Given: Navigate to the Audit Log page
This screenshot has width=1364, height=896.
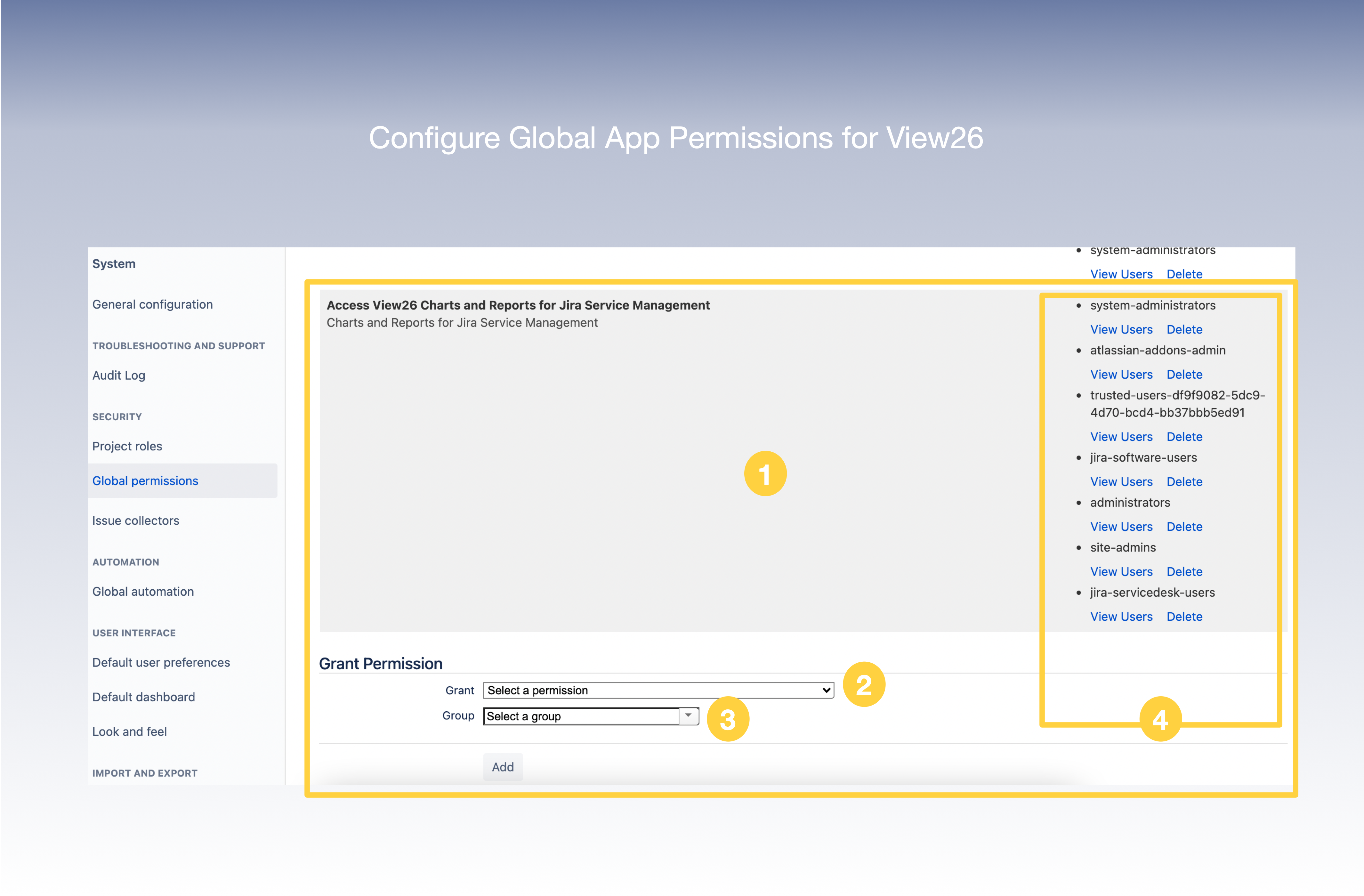Looking at the screenshot, I should 119,375.
